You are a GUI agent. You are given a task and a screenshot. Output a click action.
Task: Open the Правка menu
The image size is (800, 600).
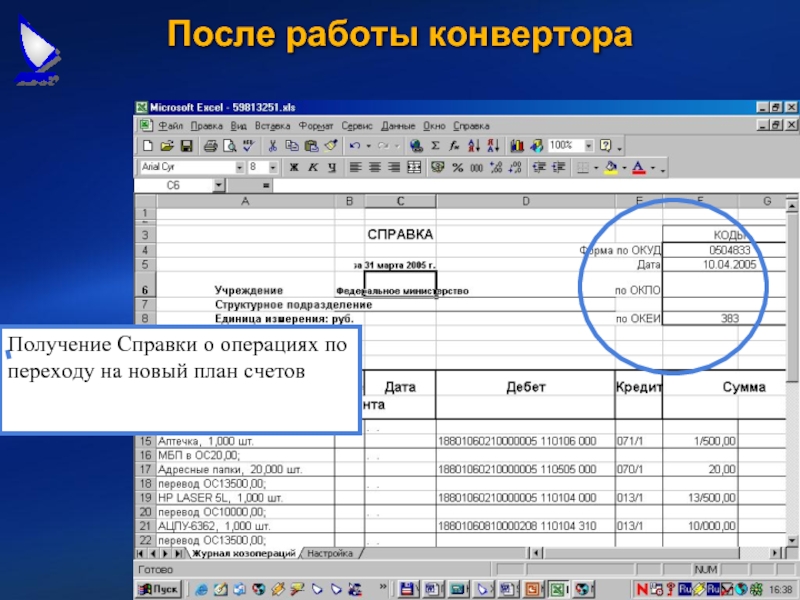[x=207, y=126]
